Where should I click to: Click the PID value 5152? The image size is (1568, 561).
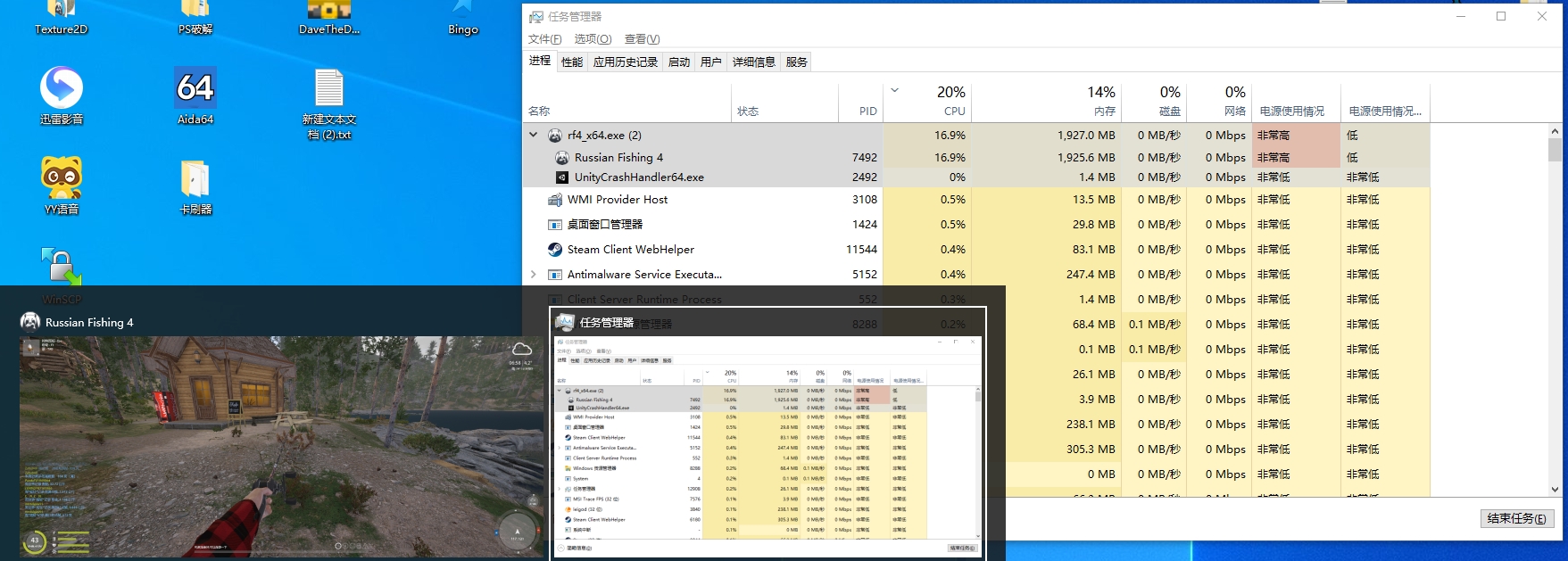(x=865, y=275)
